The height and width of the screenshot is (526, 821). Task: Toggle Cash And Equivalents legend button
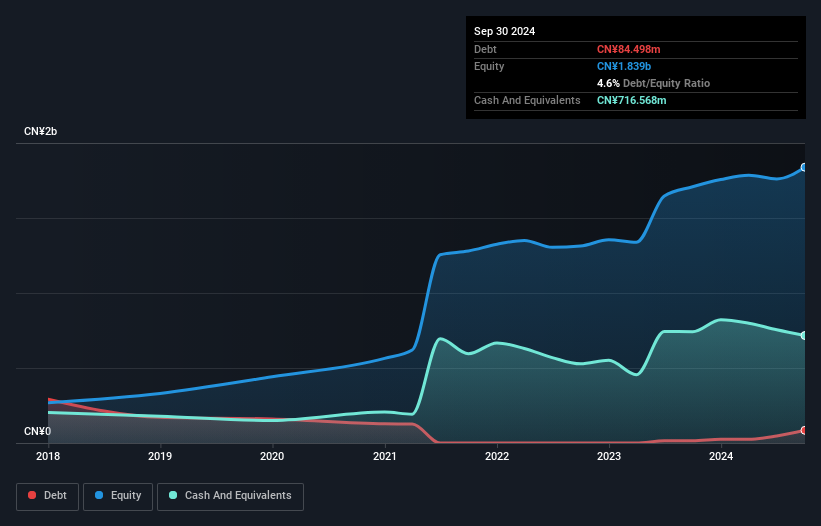pyautogui.click(x=230, y=496)
